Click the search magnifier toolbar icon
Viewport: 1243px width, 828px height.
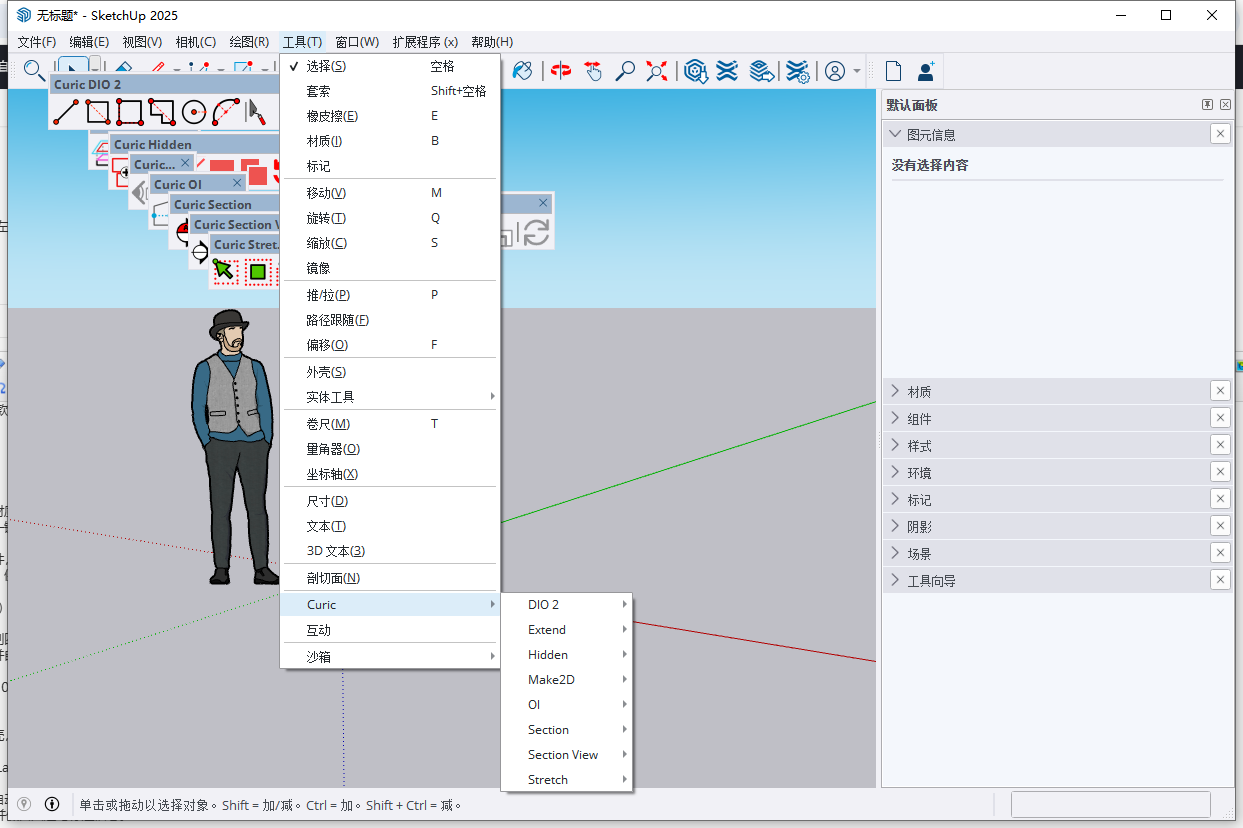(x=34, y=71)
